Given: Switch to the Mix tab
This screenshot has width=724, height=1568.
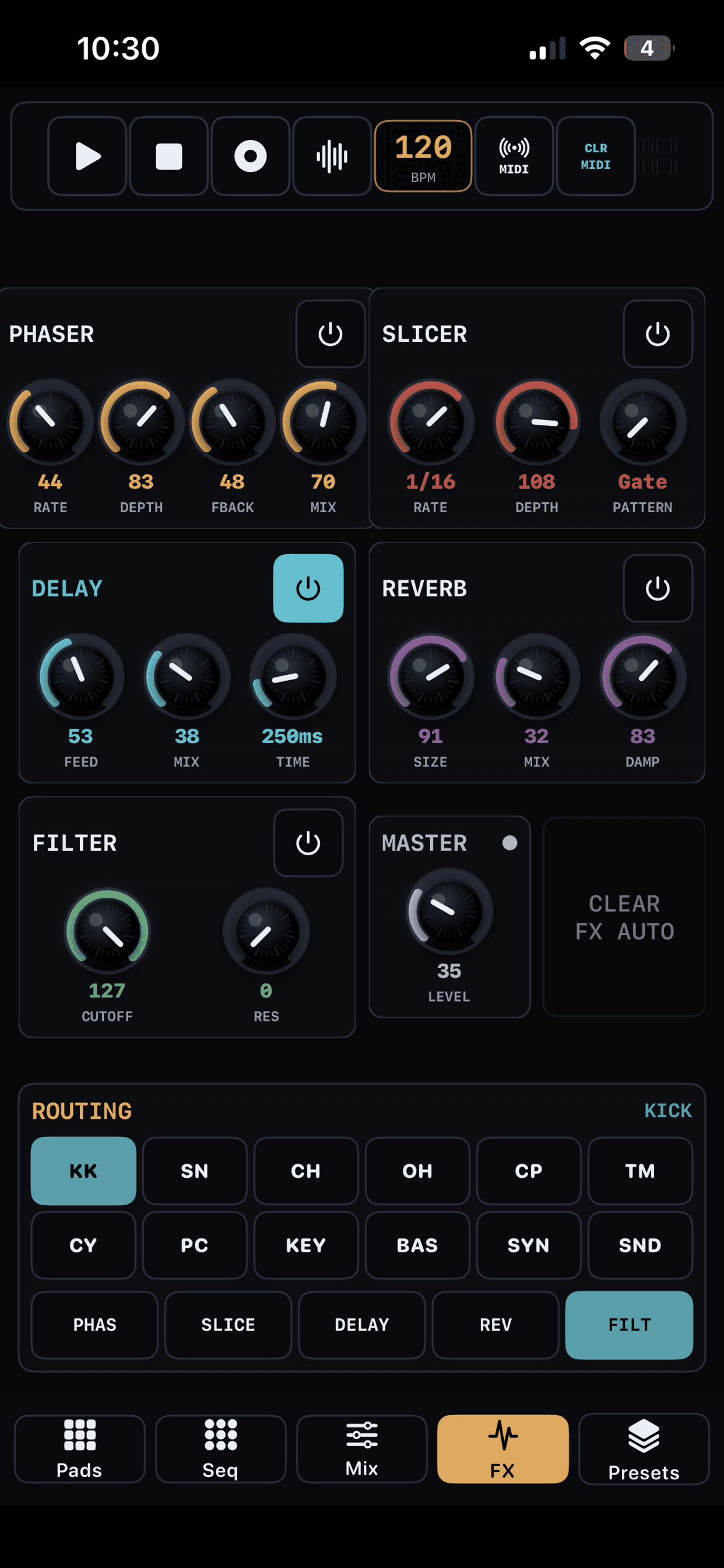Looking at the screenshot, I should pos(361,1448).
